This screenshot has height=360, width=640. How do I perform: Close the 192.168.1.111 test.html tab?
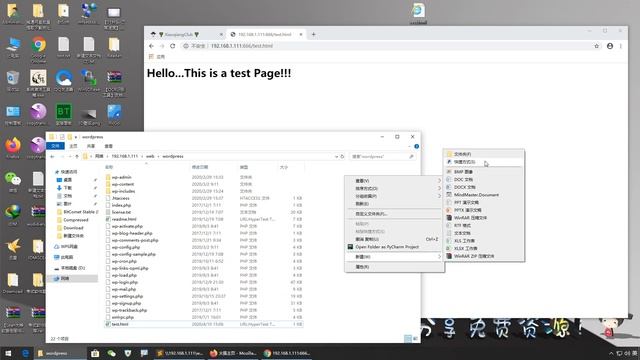(x=301, y=34)
